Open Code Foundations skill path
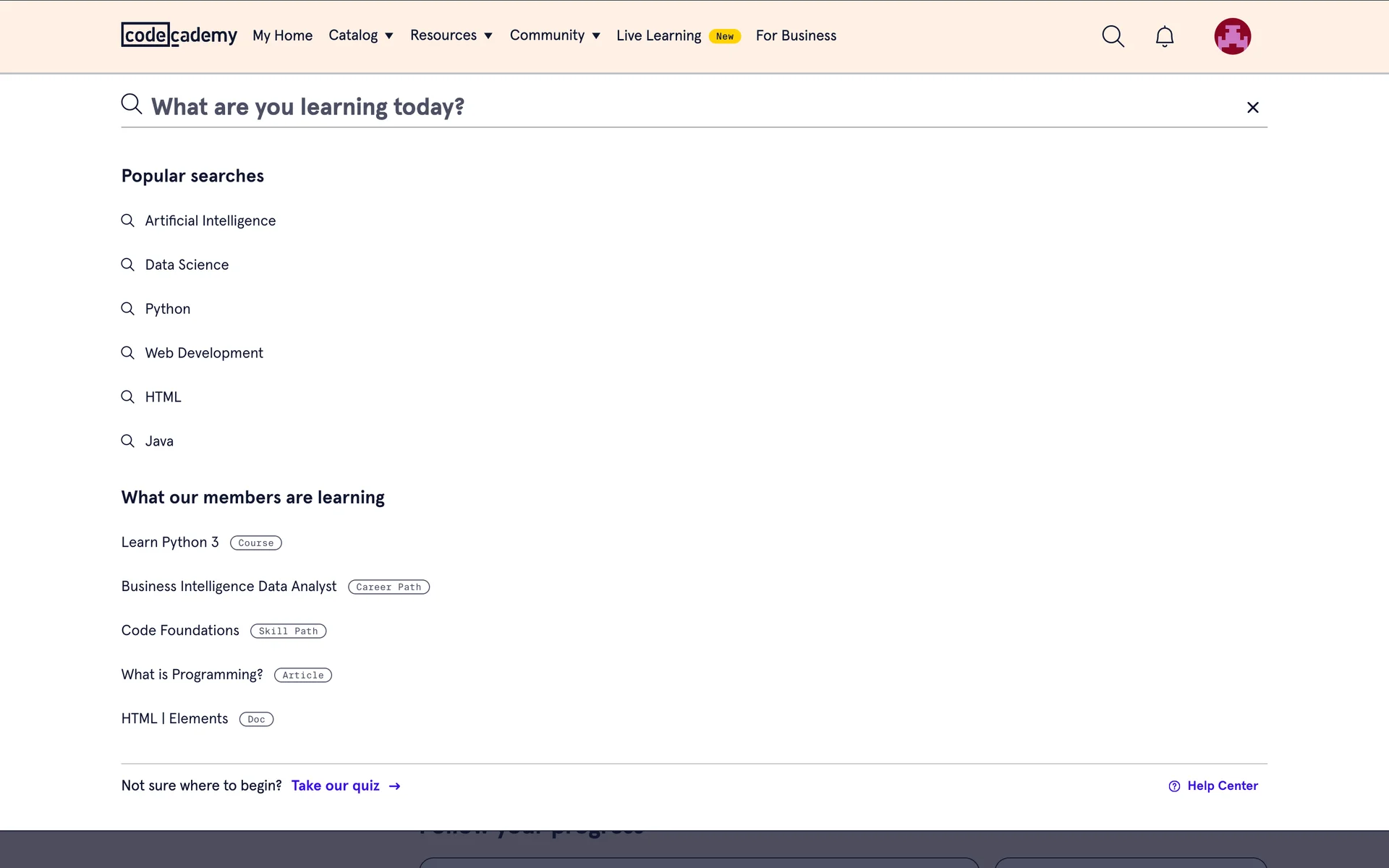This screenshot has height=868, width=1389. (180, 631)
